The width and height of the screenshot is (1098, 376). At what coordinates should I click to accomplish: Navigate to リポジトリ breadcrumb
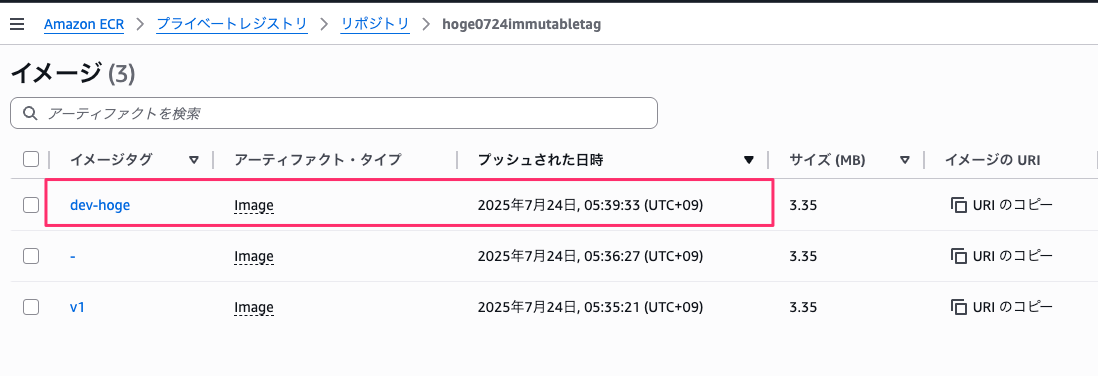coord(375,25)
